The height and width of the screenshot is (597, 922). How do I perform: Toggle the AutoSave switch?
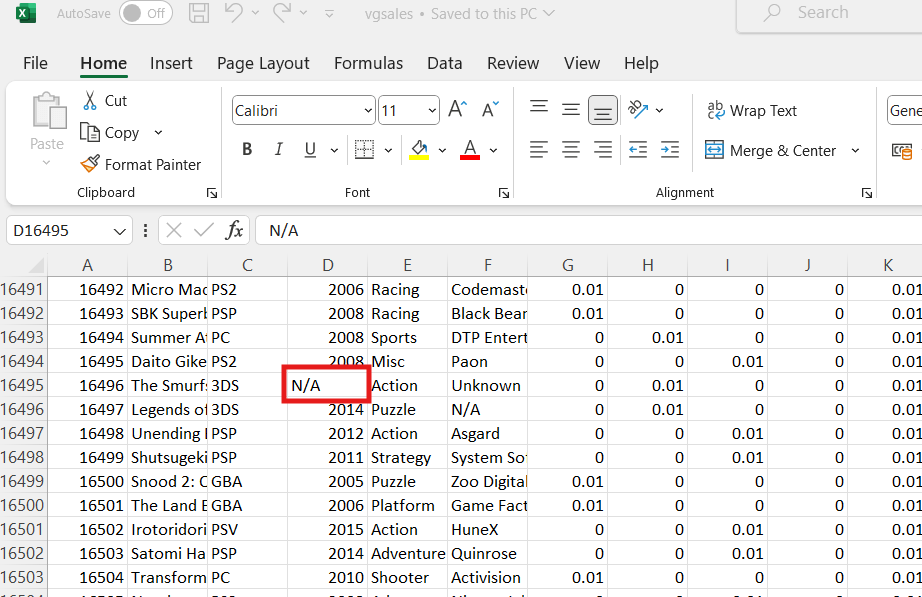pos(144,14)
